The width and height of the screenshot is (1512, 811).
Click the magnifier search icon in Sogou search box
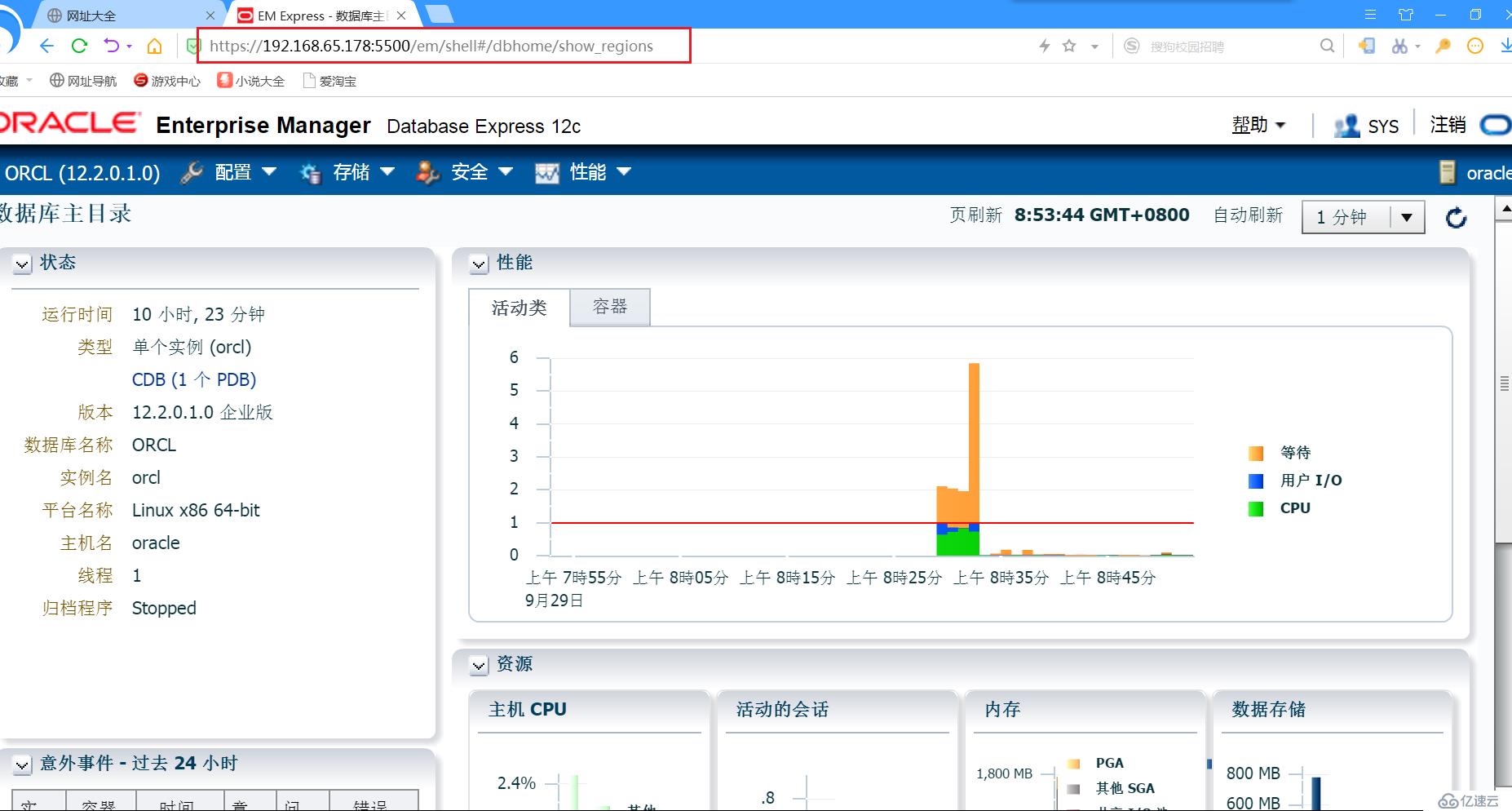tap(1327, 46)
